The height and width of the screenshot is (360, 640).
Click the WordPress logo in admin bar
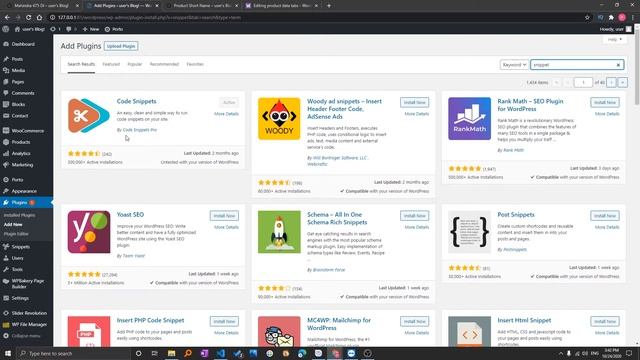coord(5,29)
